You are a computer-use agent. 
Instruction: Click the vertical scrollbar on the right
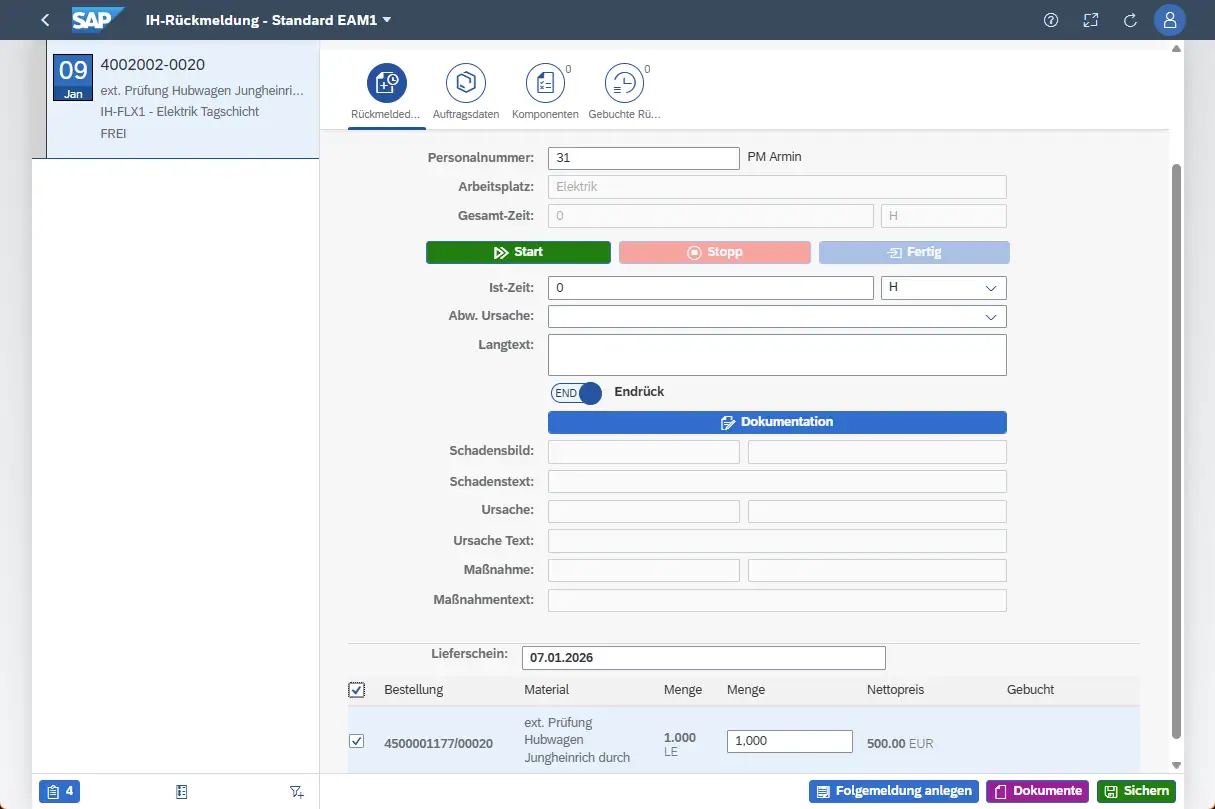tap(1176, 450)
